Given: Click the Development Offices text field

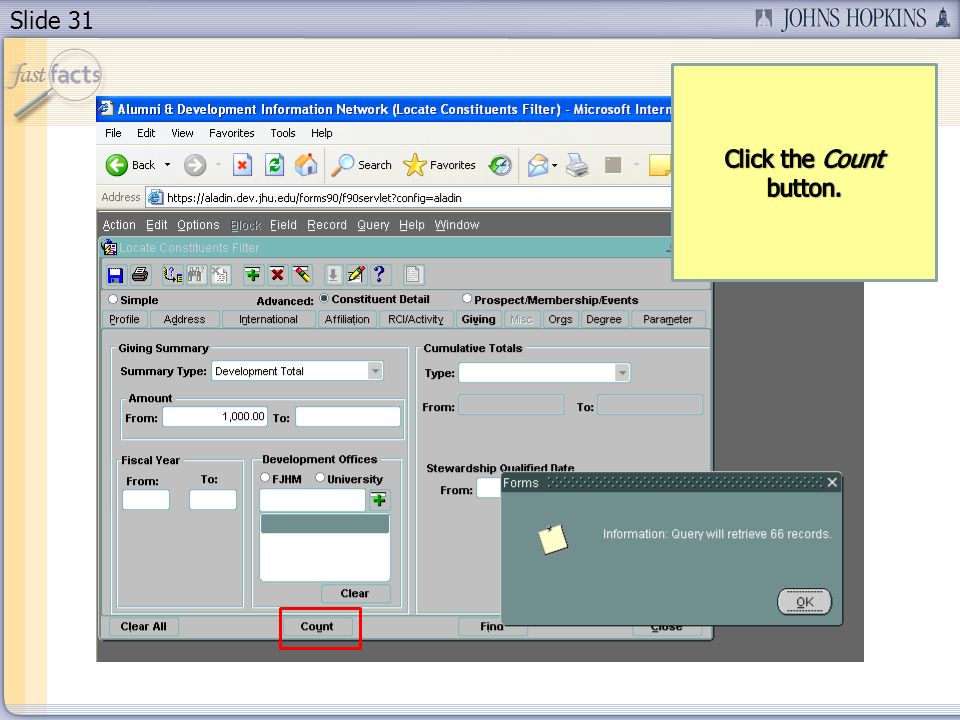Looking at the screenshot, I should (312, 500).
